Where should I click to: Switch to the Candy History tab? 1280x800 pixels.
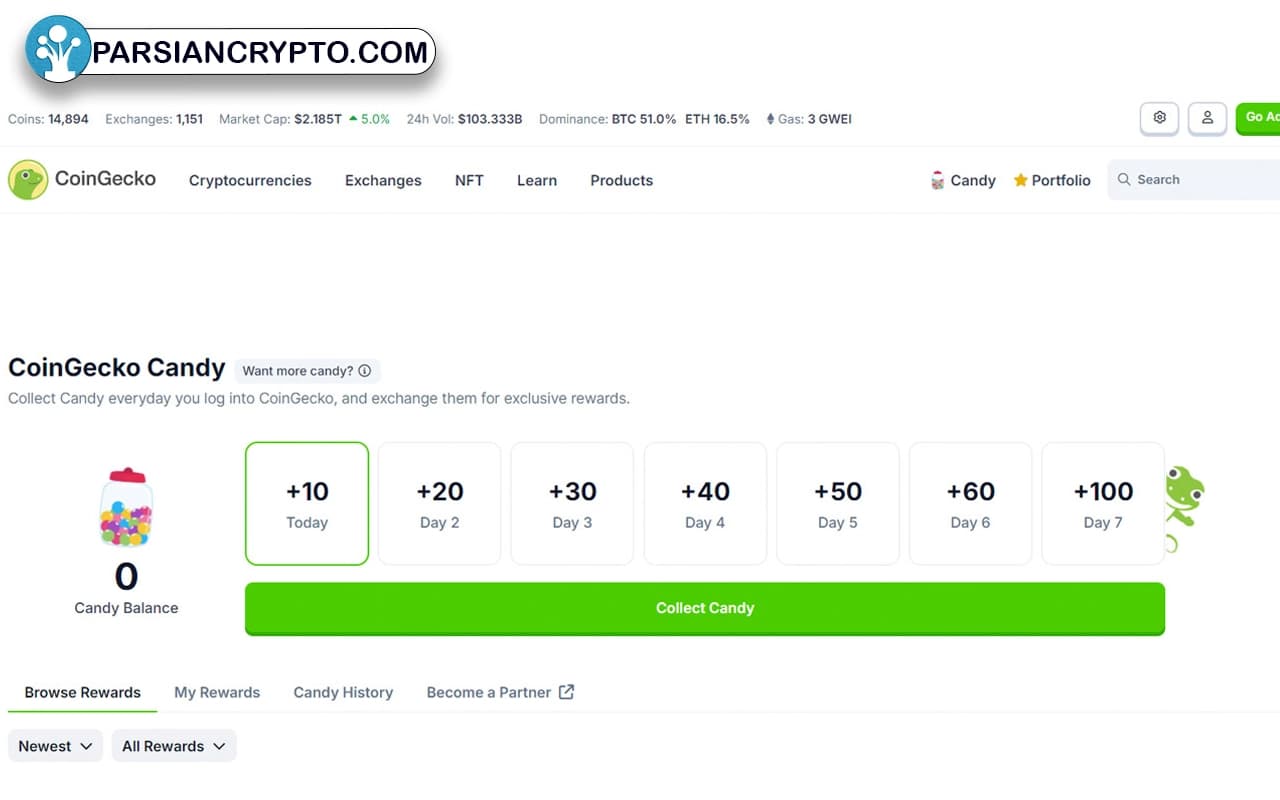[343, 692]
